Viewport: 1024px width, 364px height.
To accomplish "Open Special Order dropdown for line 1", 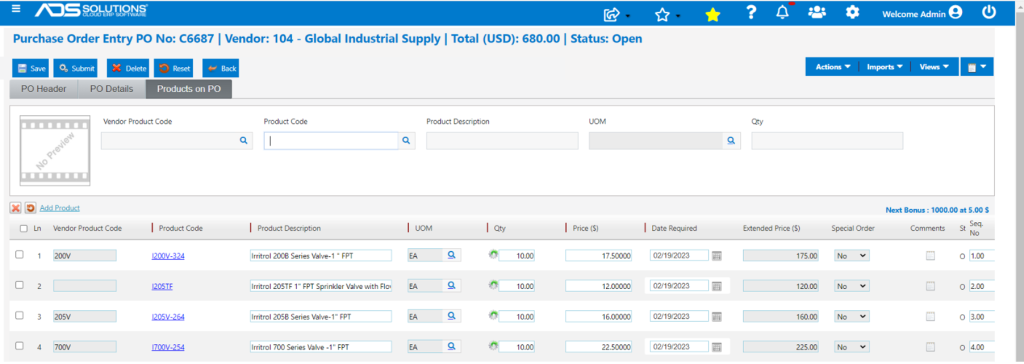I will pos(852,256).
